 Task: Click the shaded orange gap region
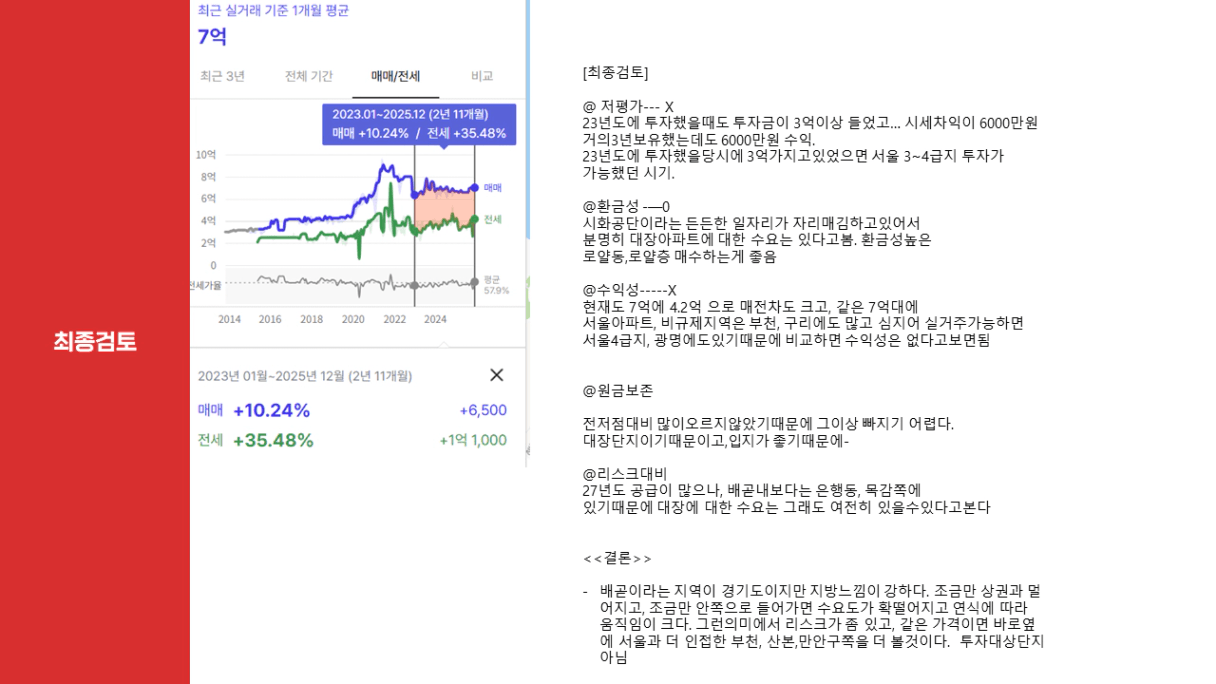[x=444, y=210]
